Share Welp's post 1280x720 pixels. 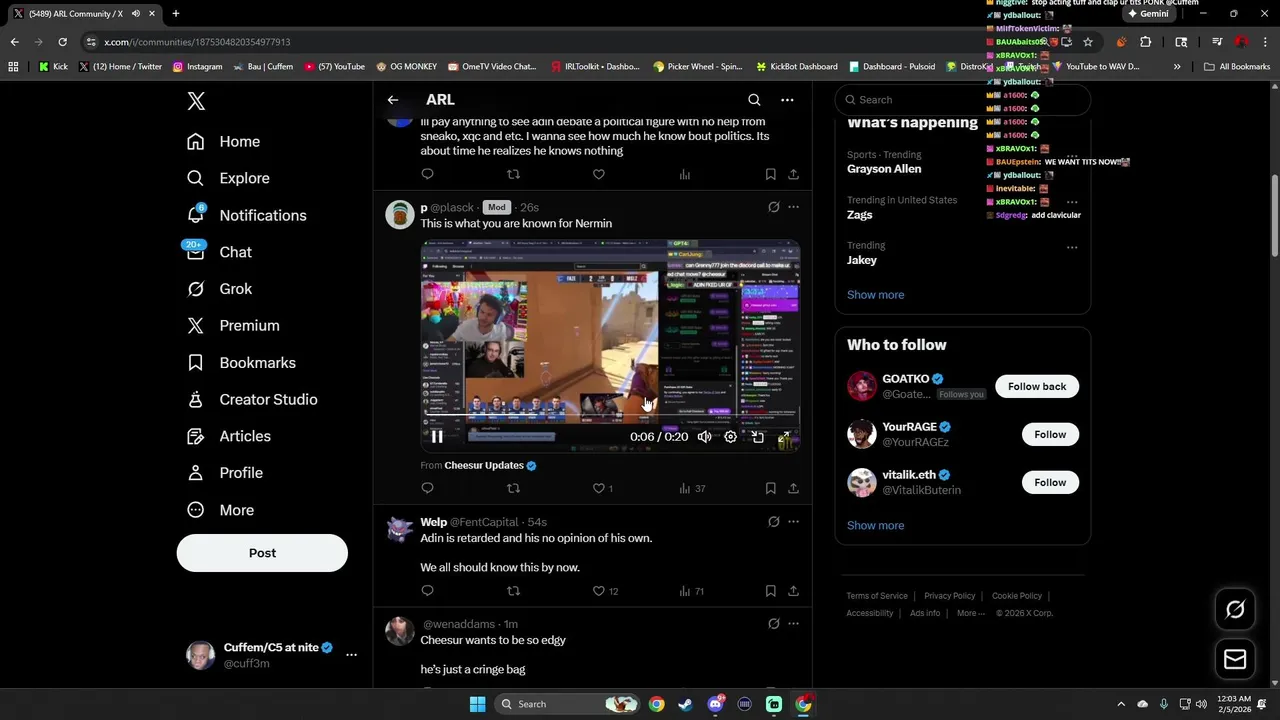tap(793, 591)
